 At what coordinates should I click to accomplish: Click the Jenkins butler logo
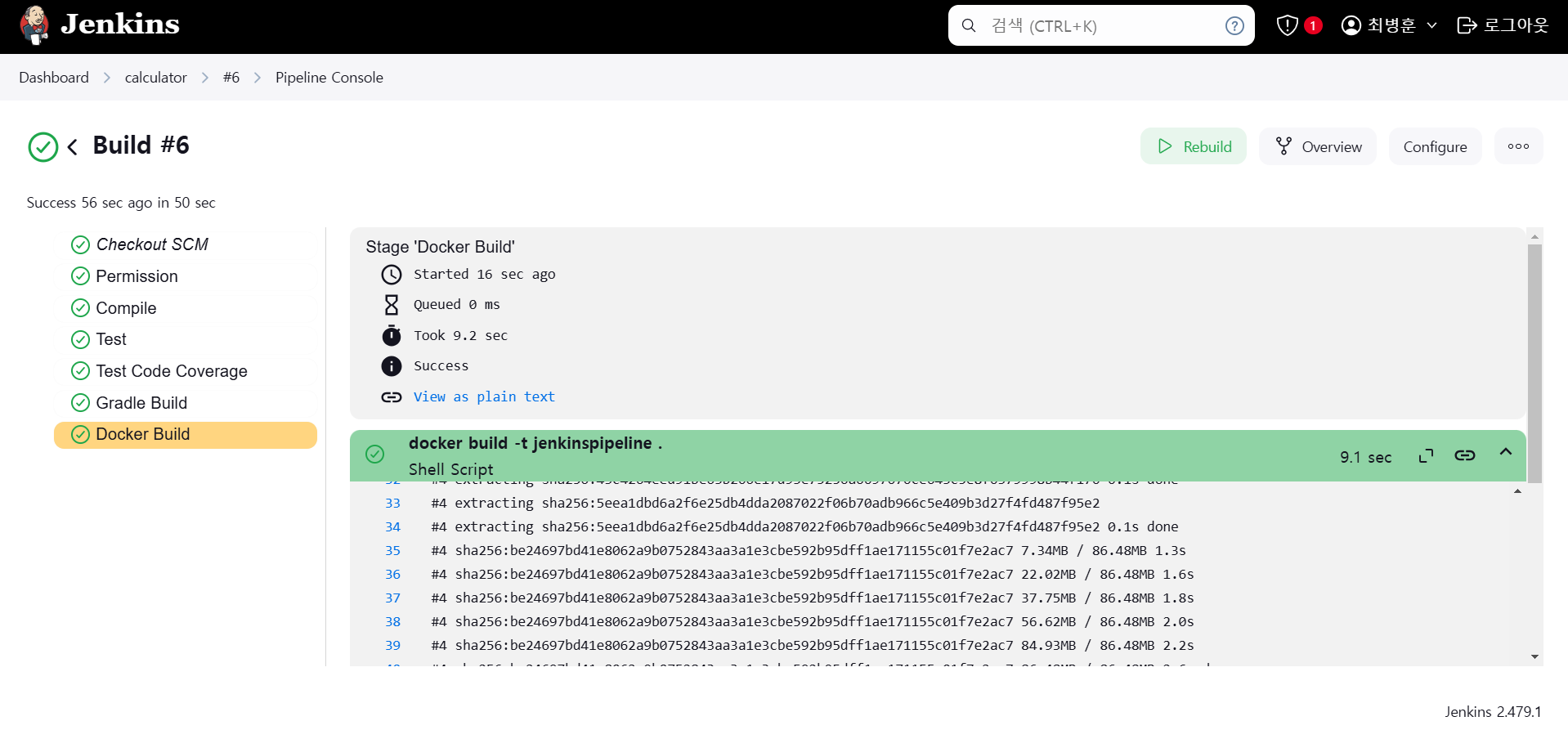[34, 25]
